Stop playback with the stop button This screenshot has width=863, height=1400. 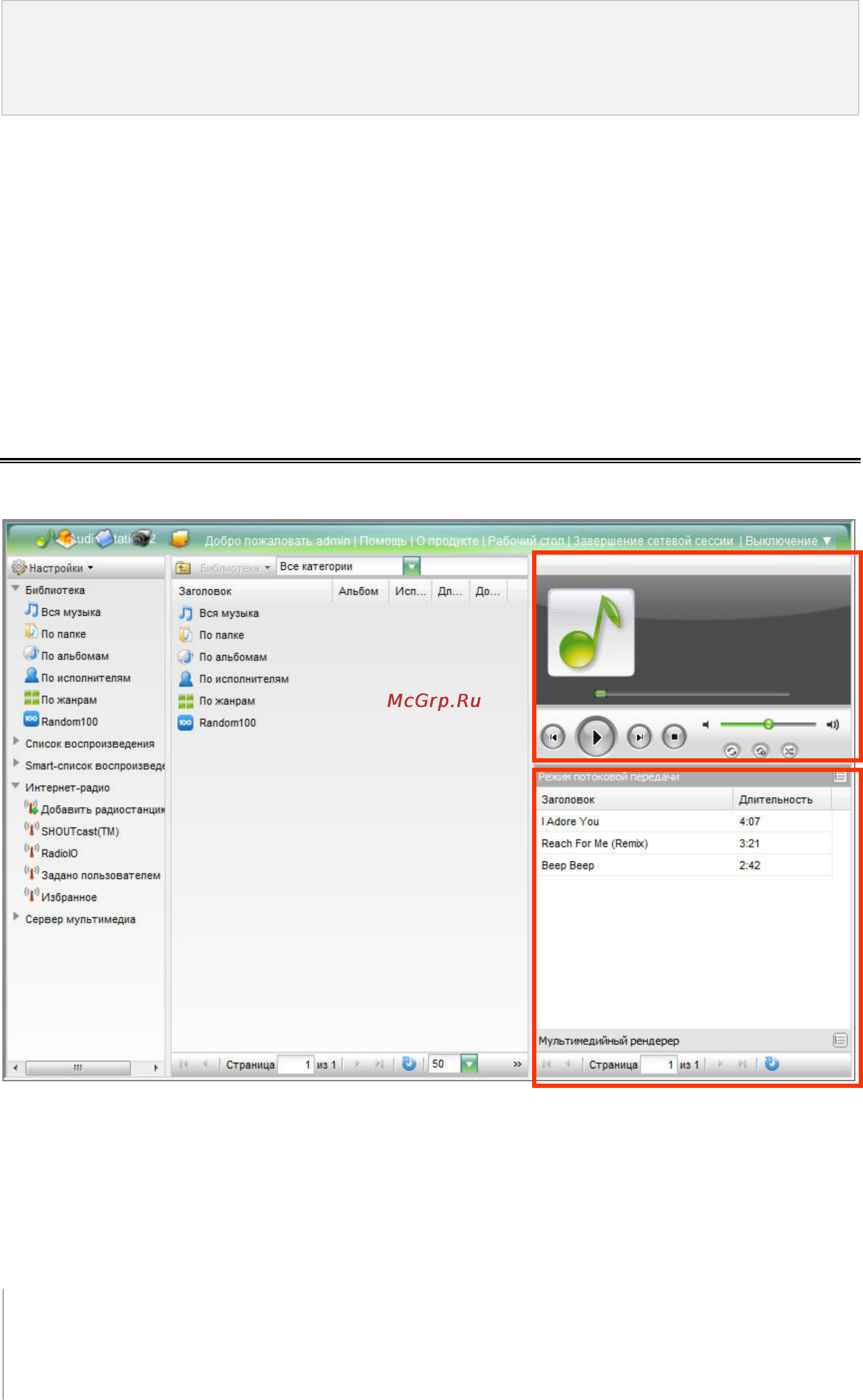674,736
